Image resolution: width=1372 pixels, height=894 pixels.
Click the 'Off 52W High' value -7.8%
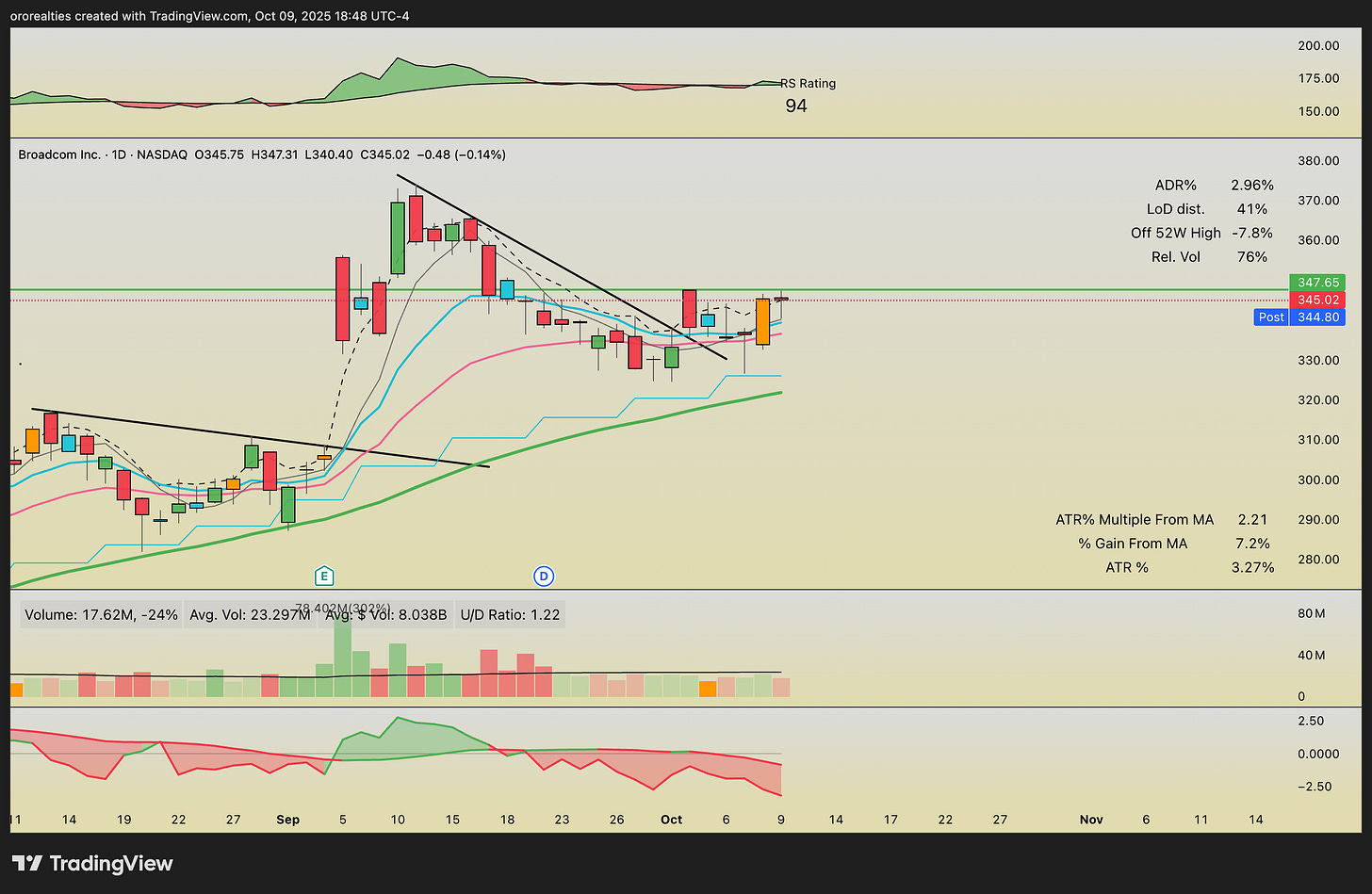1252,233
